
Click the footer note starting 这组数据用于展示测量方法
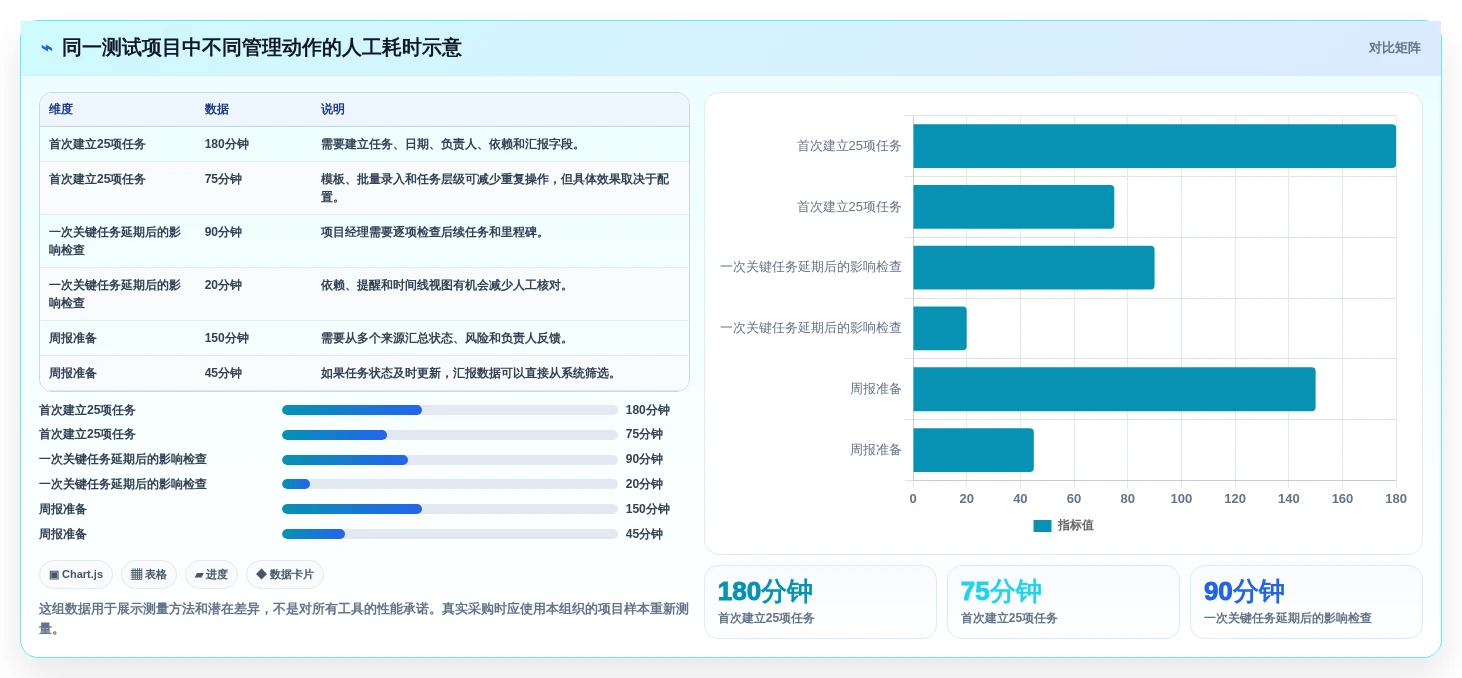[364, 618]
